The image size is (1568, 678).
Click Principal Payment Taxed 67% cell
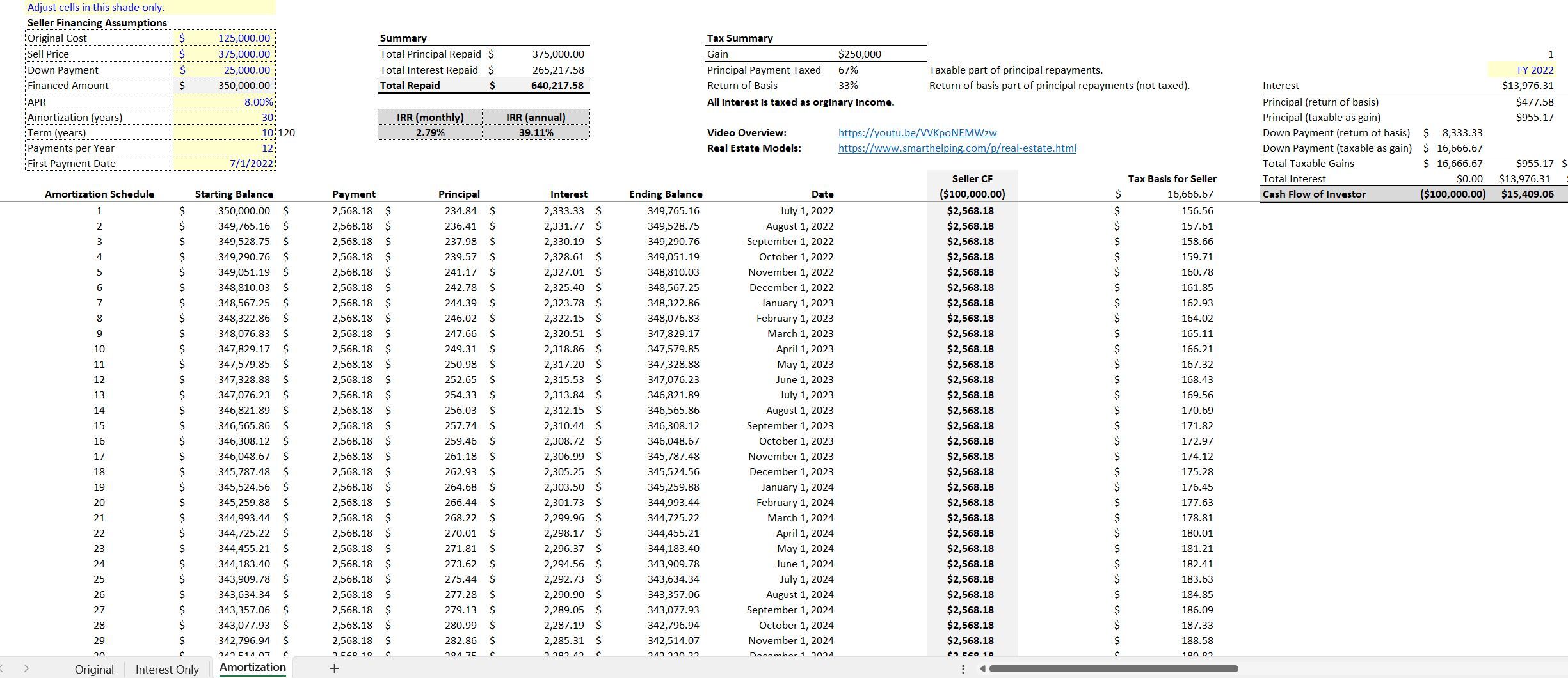(848, 70)
